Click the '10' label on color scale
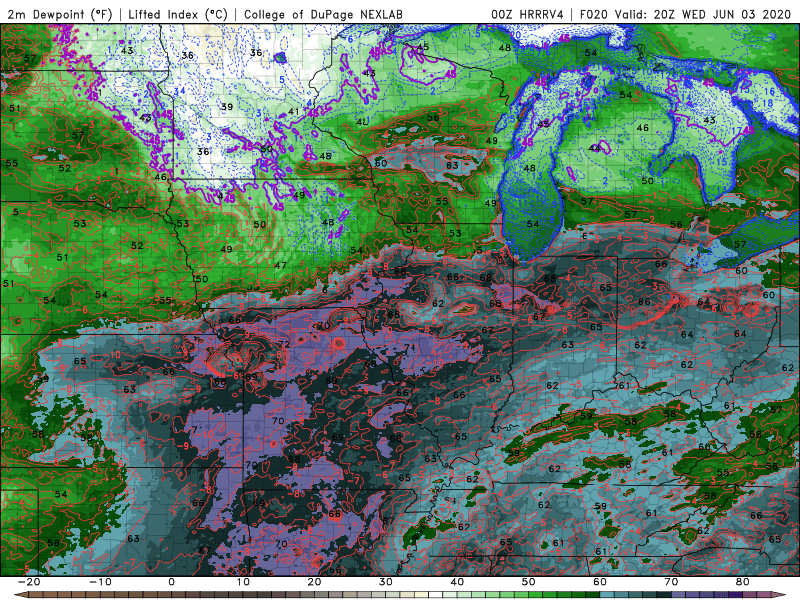The width and height of the screenshot is (800, 600). pyautogui.click(x=243, y=582)
